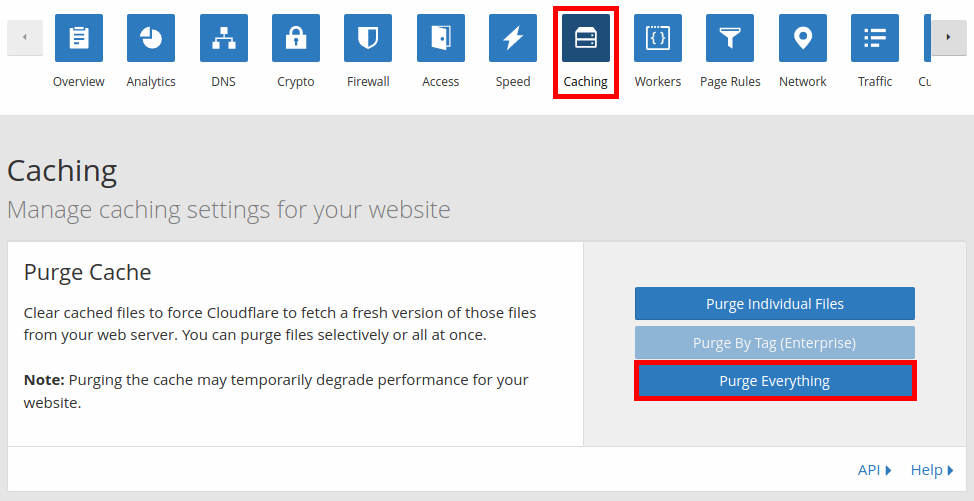Viewport: 974px width, 501px height.
Task: Click the Purge Individual Files button
Action: coord(774,304)
